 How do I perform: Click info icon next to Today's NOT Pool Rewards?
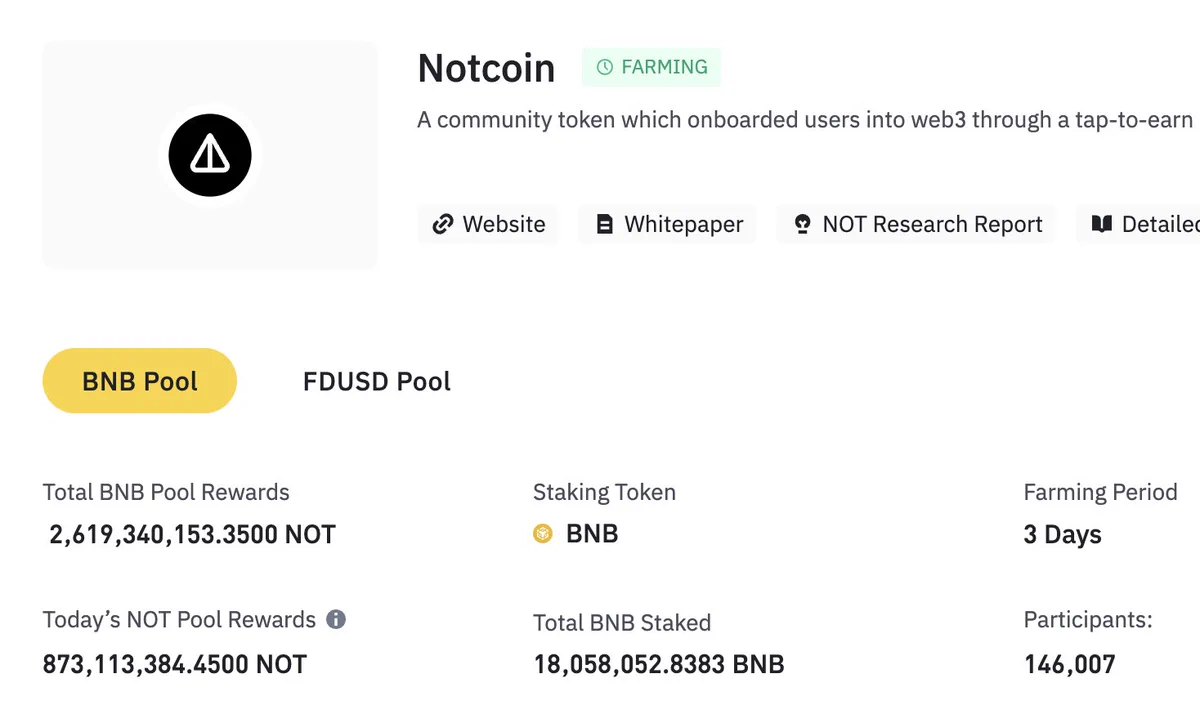(337, 619)
